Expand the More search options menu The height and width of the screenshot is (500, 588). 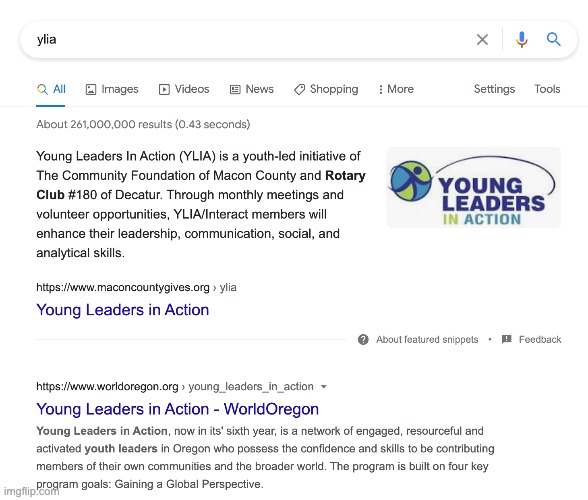(x=396, y=89)
